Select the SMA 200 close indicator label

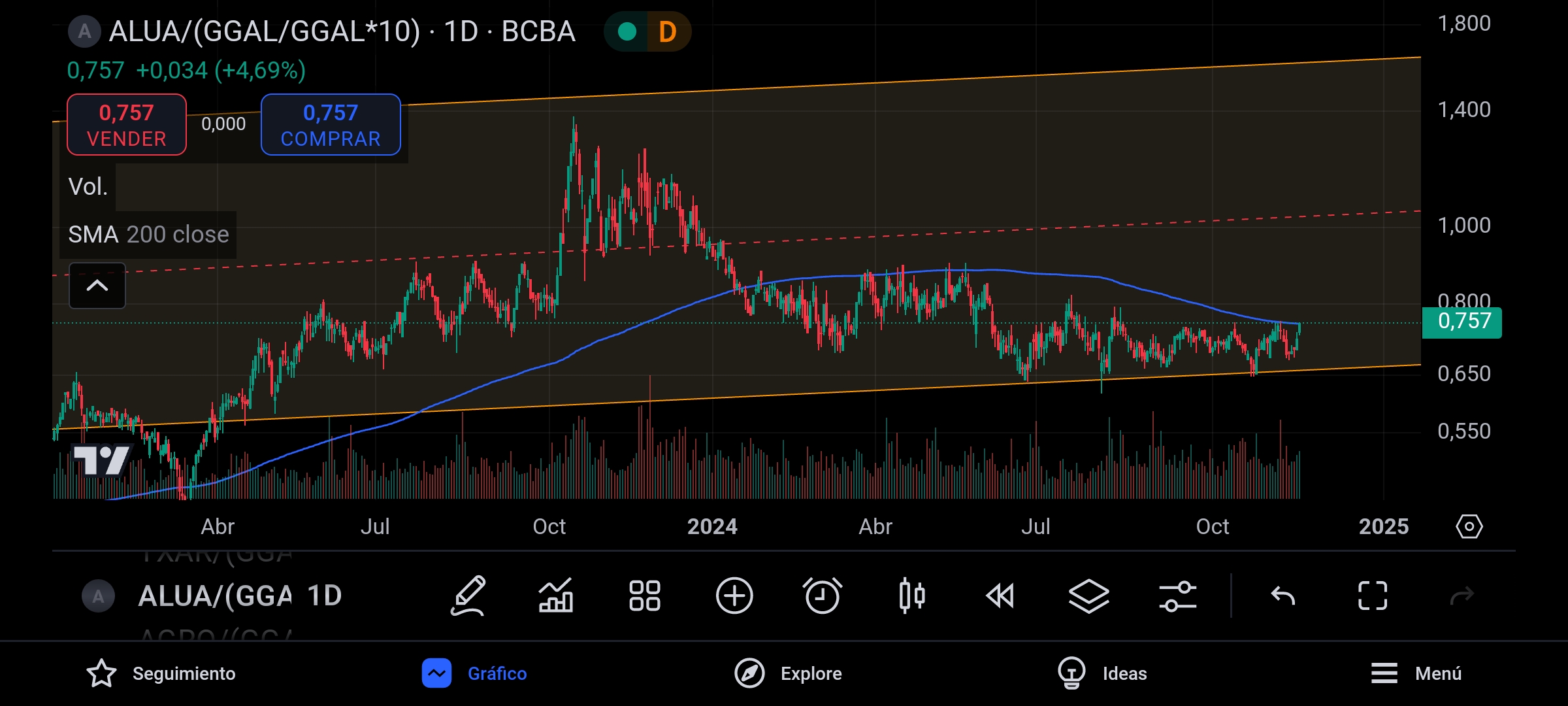[148, 235]
